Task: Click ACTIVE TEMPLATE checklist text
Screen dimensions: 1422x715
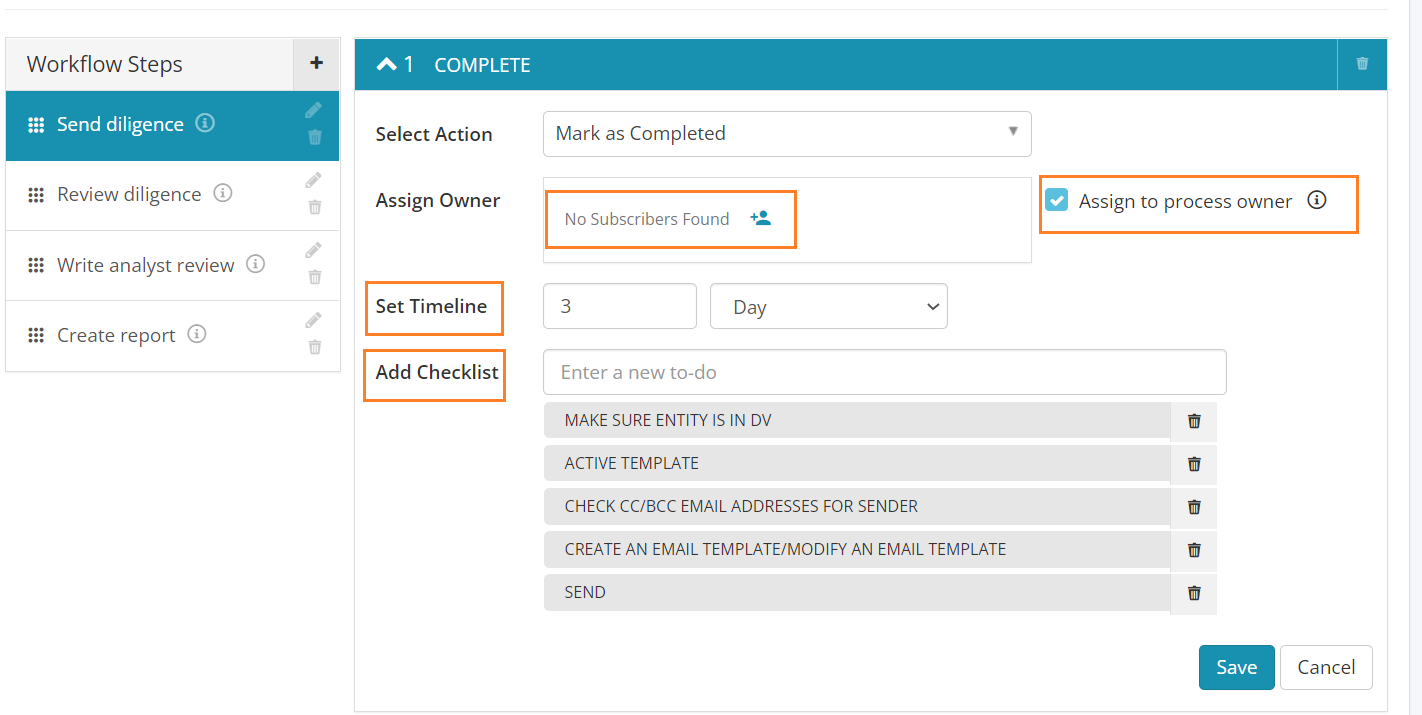Action: [632, 464]
